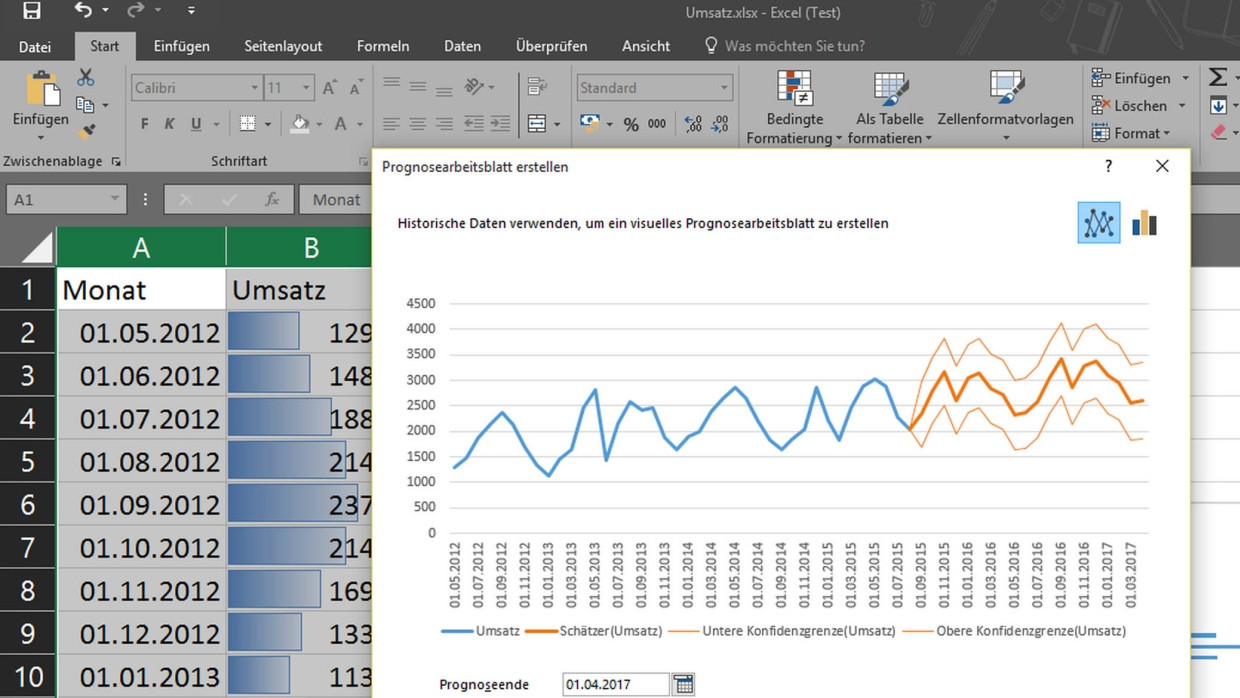Increase font size with the larger A

pos(329,88)
